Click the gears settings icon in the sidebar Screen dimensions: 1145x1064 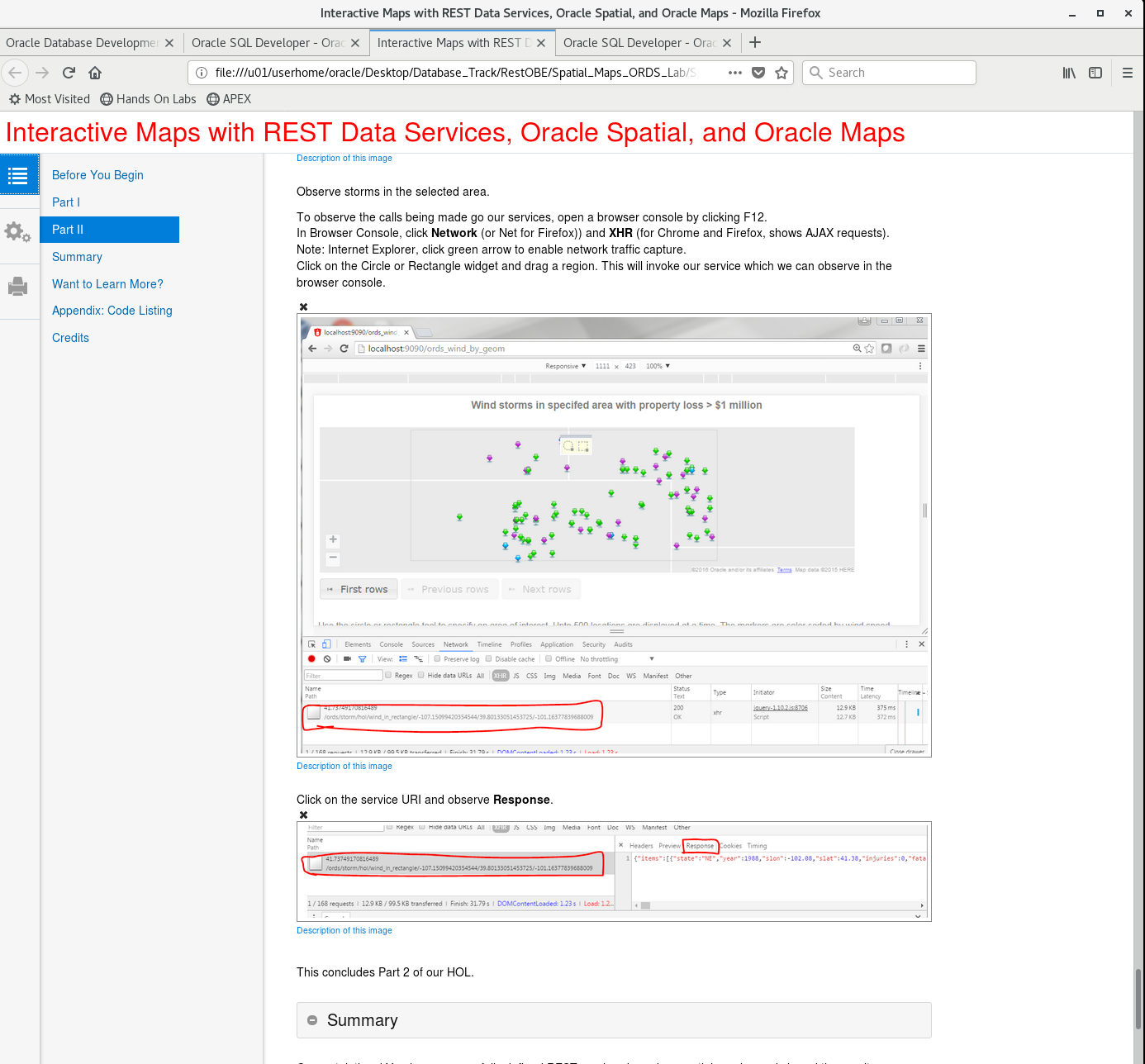tap(17, 232)
